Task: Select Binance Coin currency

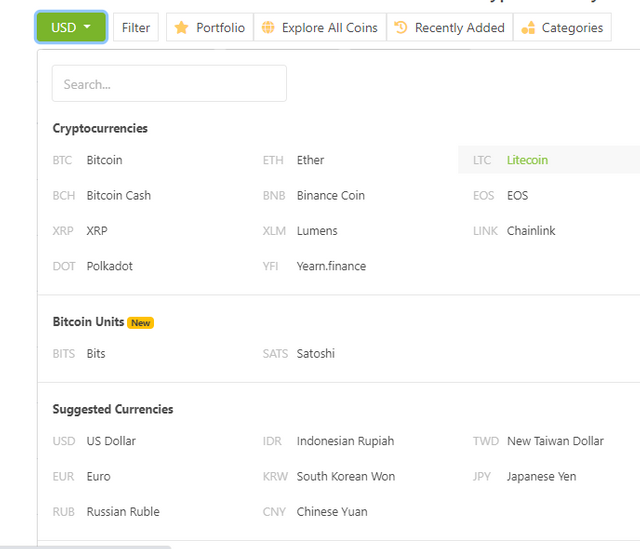Action: pos(330,195)
